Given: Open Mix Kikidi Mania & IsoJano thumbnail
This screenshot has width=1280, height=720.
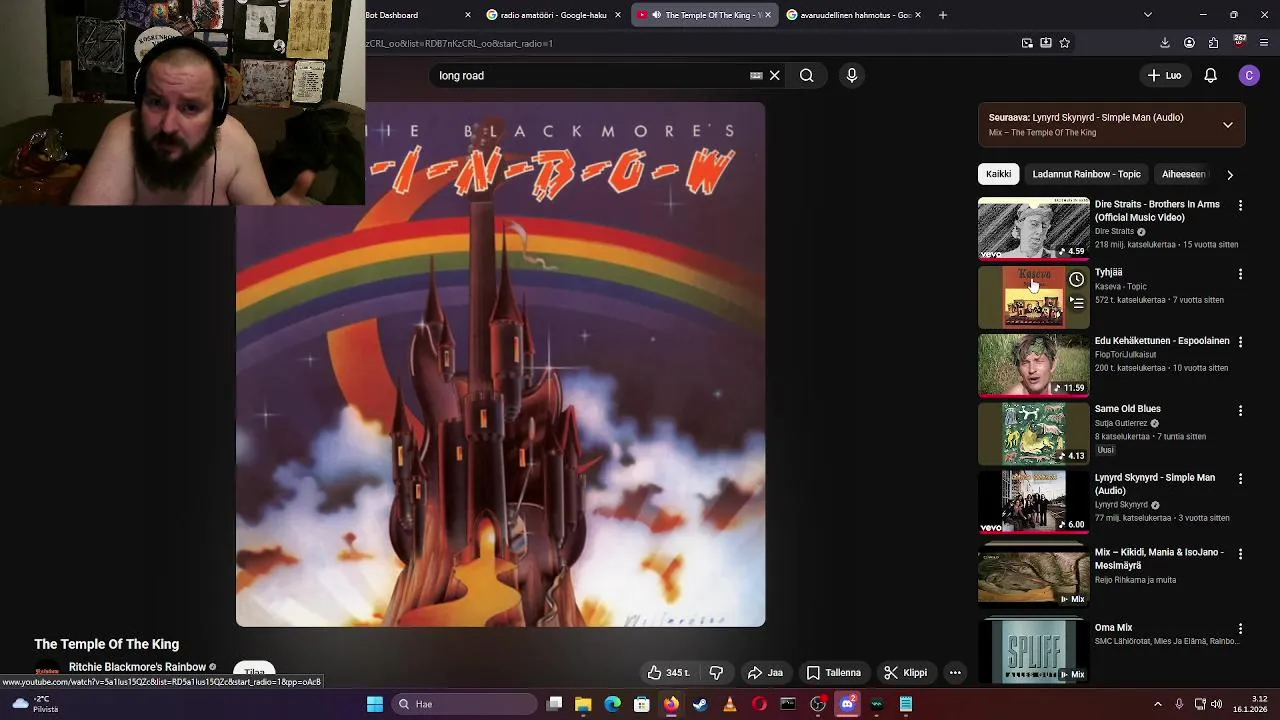Looking at the screenshot, I should [1033, 577].
